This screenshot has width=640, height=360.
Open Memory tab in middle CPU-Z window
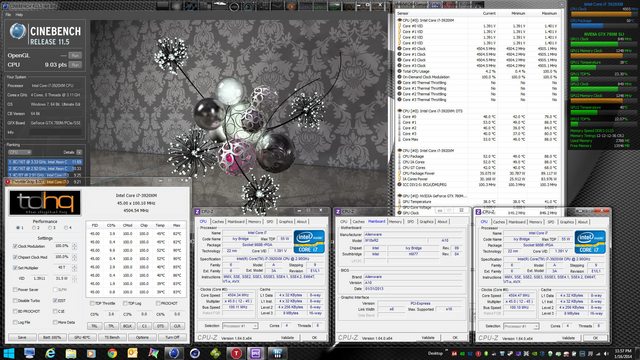[x=395, y=222]
